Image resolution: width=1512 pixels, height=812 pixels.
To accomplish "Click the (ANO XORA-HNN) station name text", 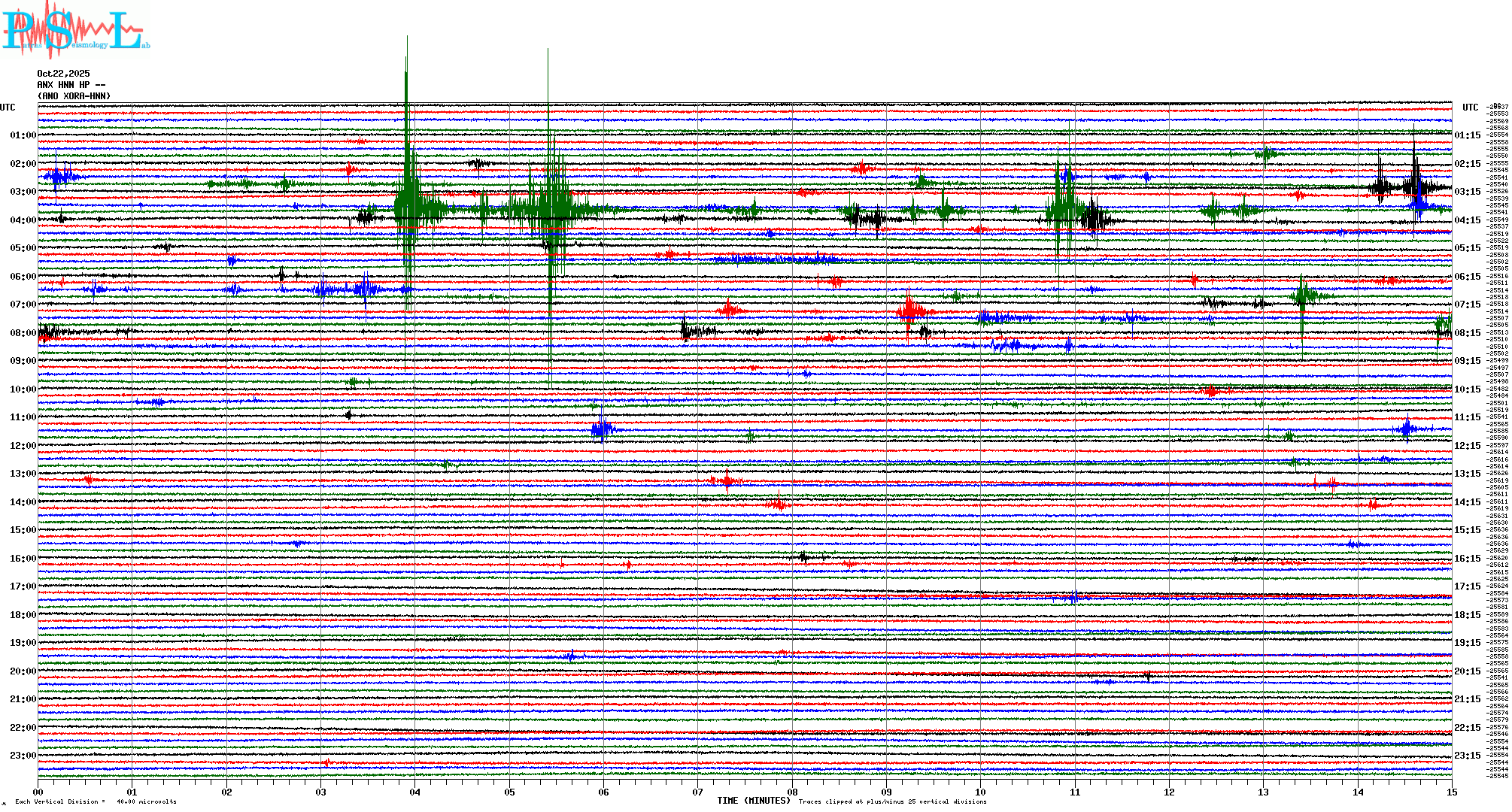I will tap(74, 96).
